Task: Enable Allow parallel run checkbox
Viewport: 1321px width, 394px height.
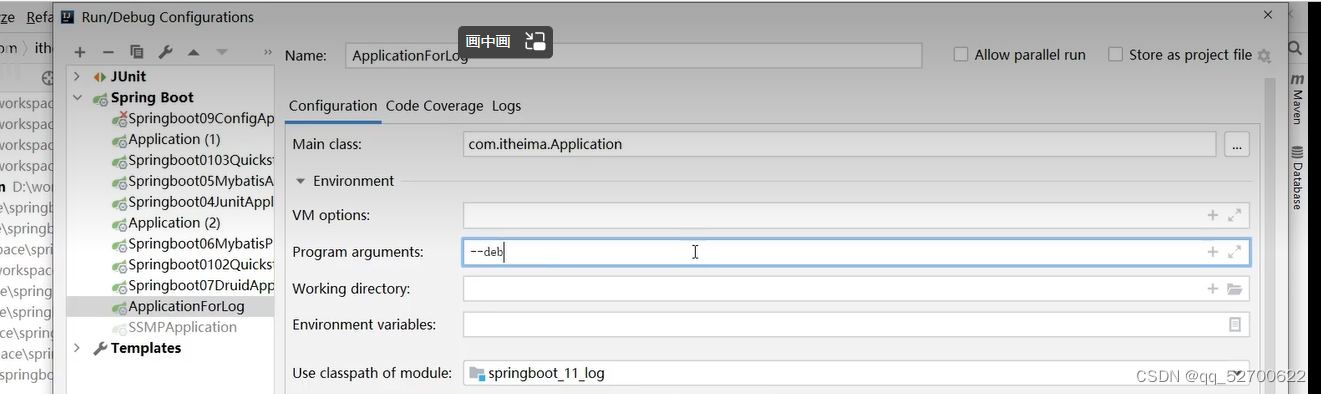Action: click(961, 55)
